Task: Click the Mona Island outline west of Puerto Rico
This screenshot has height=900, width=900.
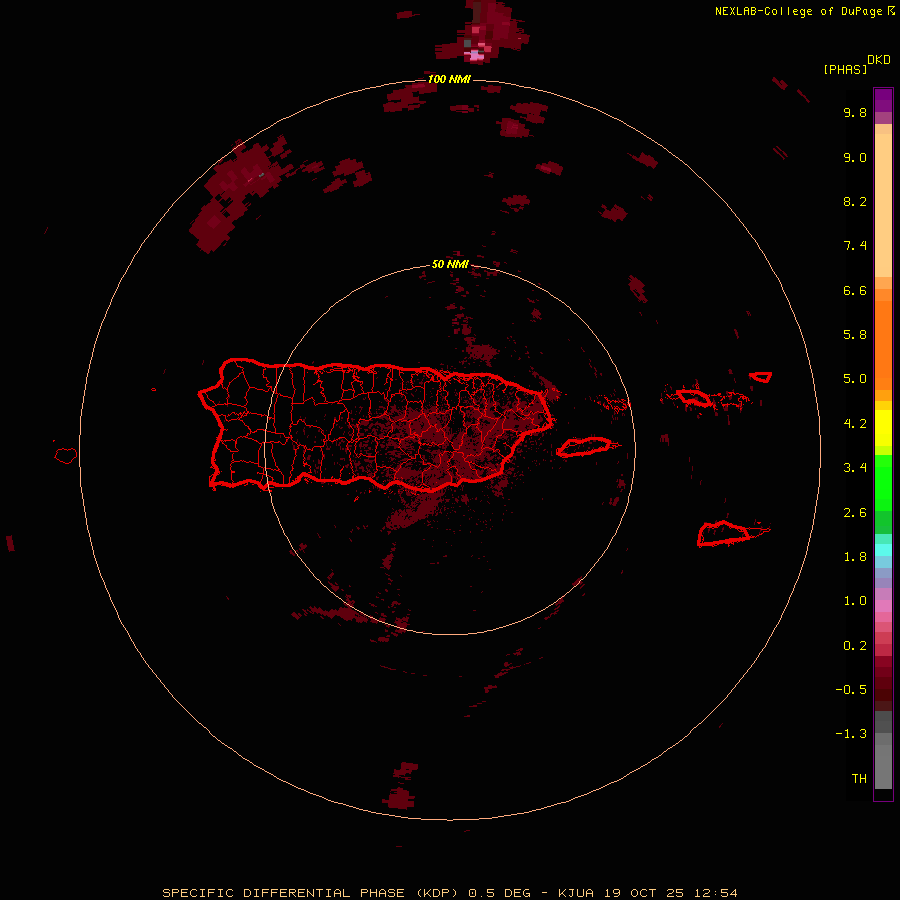Action: click(66, 456)
